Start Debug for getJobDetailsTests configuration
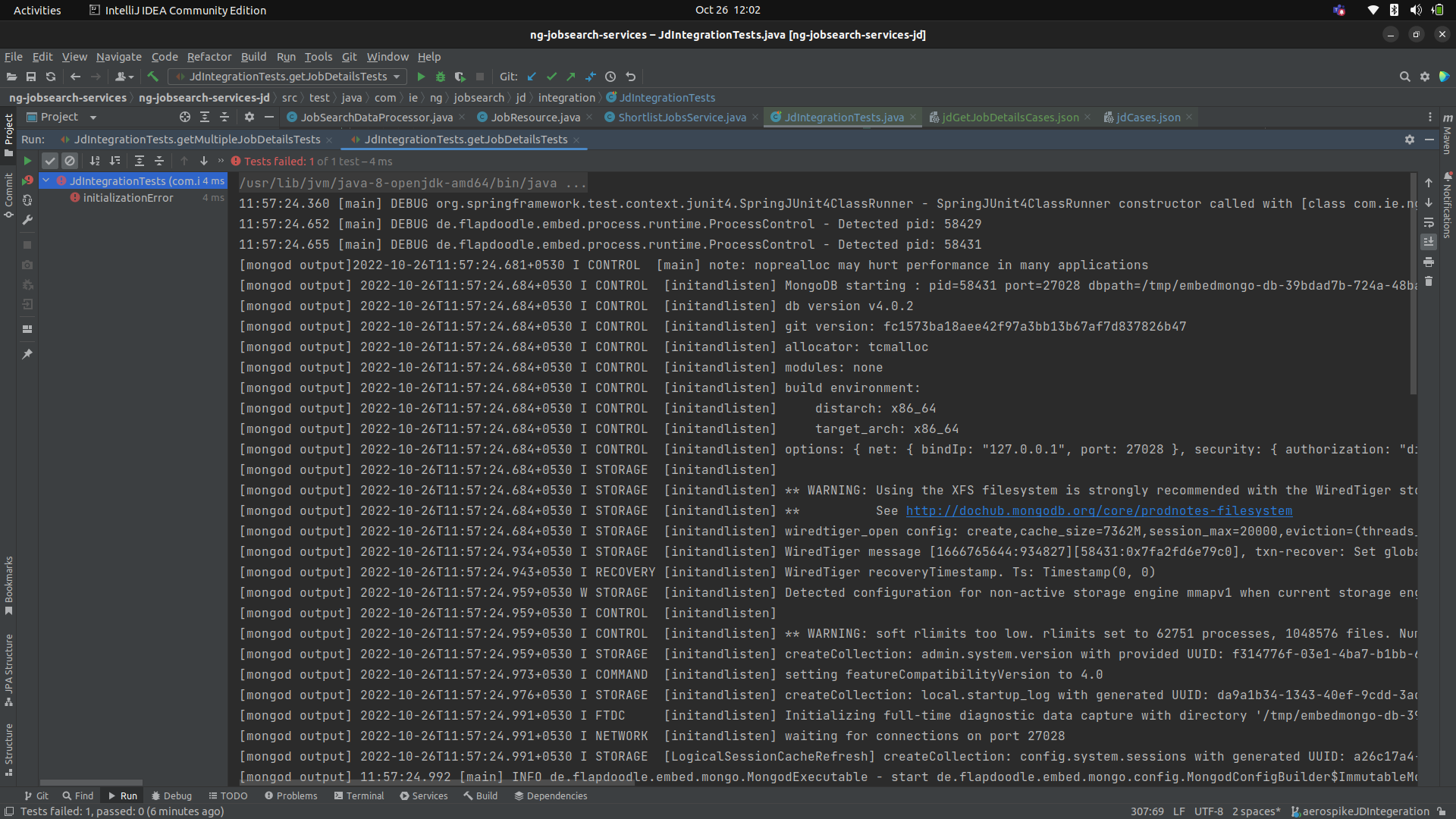The image size is (1456, 819). pos(441,77)
